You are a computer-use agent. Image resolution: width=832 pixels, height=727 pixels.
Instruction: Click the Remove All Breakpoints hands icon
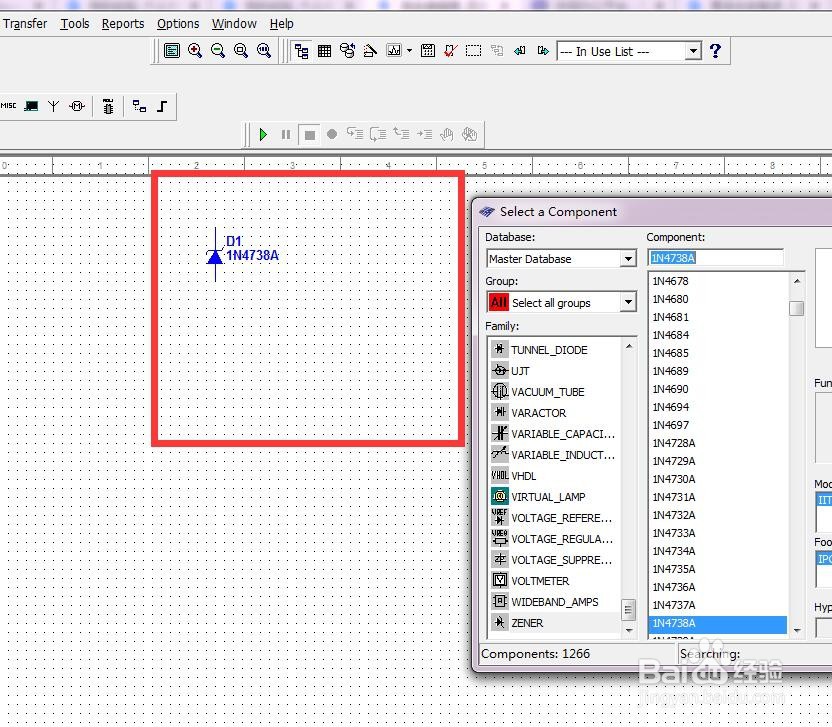coord(470,134)
